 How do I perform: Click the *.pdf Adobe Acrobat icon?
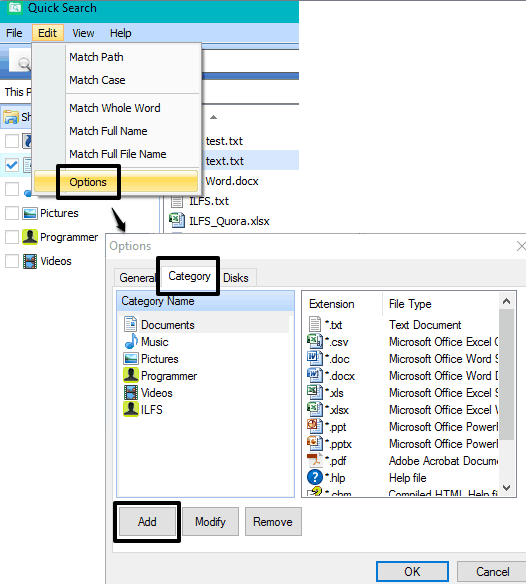315,460
